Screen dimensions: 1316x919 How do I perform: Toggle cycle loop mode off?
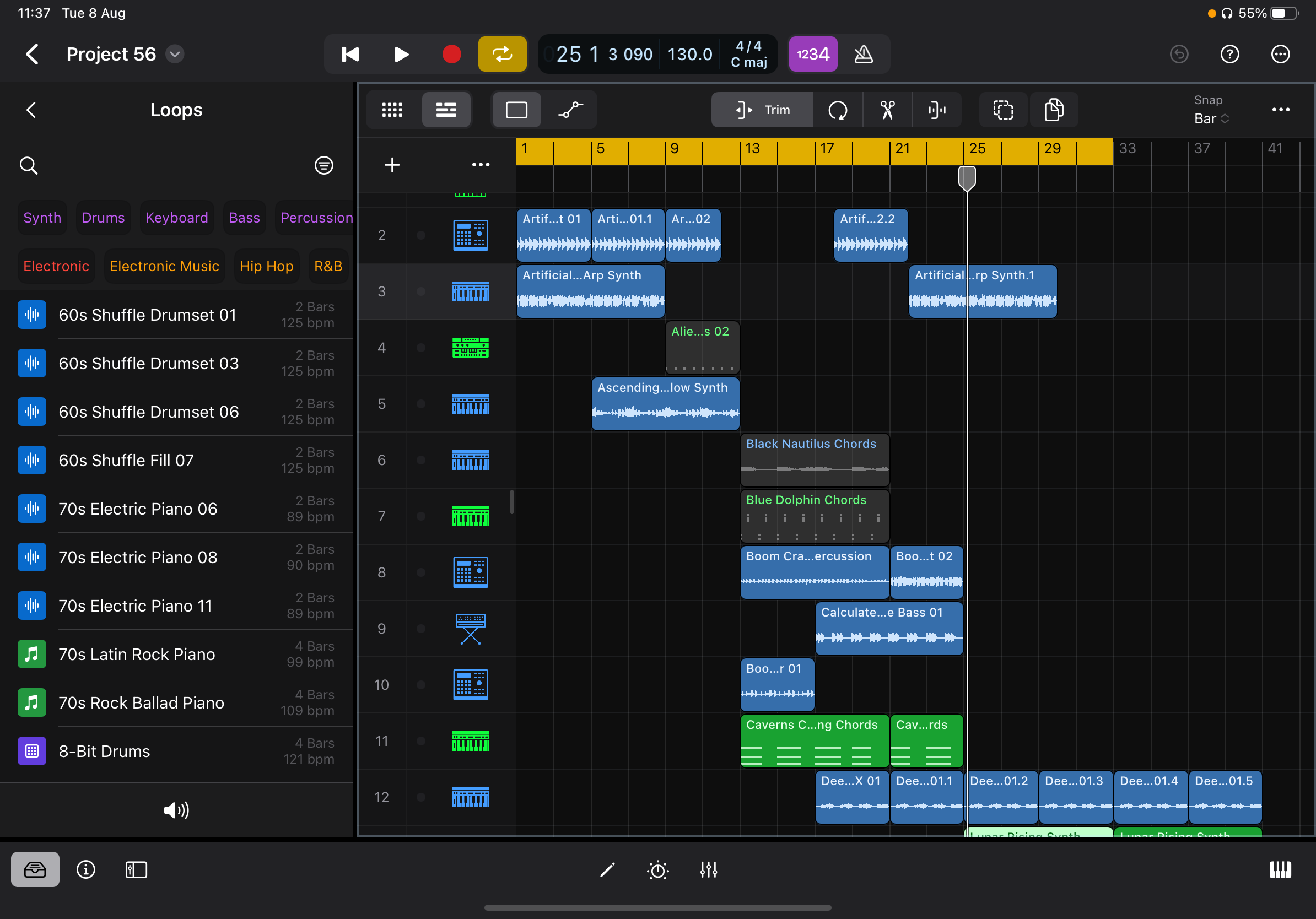coord(502,55)
